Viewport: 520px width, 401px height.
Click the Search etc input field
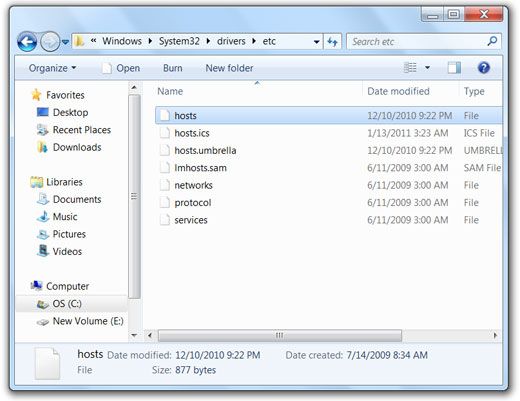(x=417, y=42)
